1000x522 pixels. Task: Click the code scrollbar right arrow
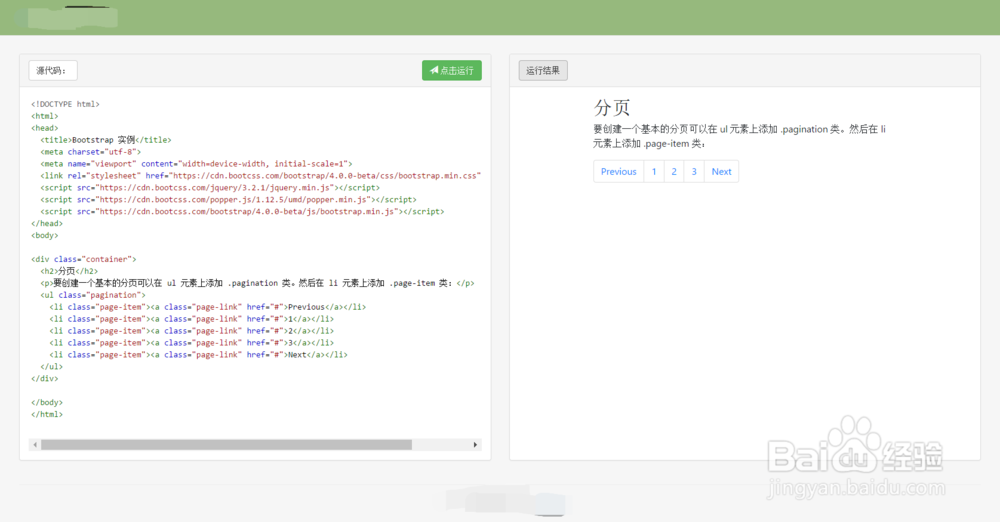tap(475, 445)
